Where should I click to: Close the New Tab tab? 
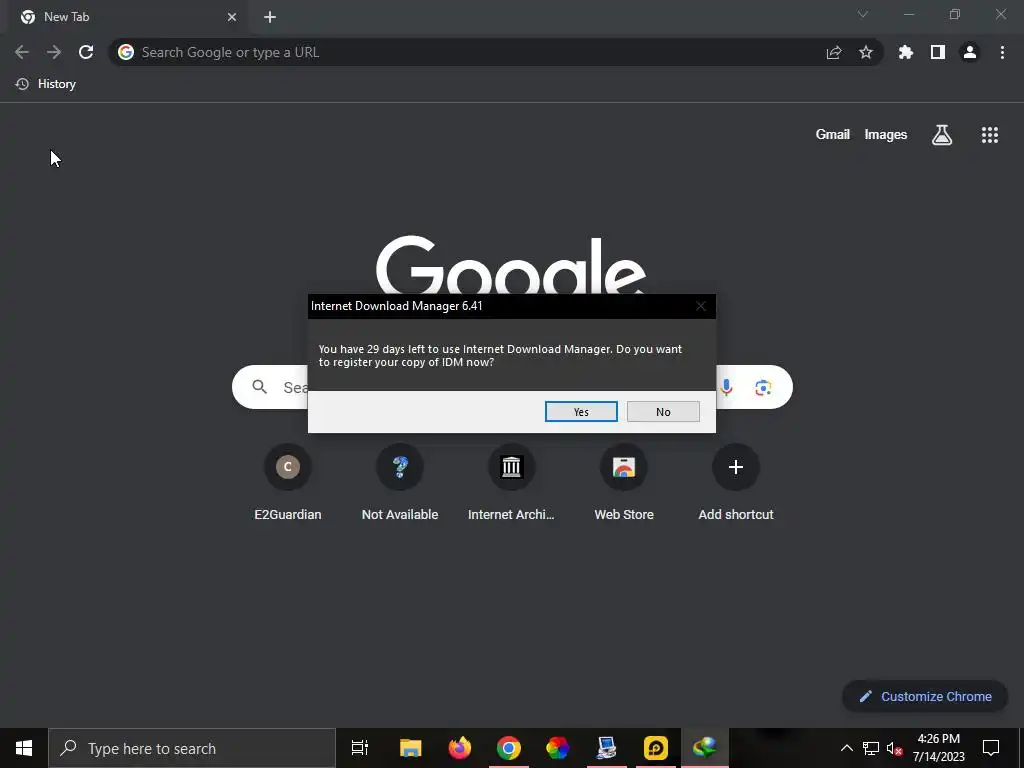pyautogui.click(x=232, y=17)
